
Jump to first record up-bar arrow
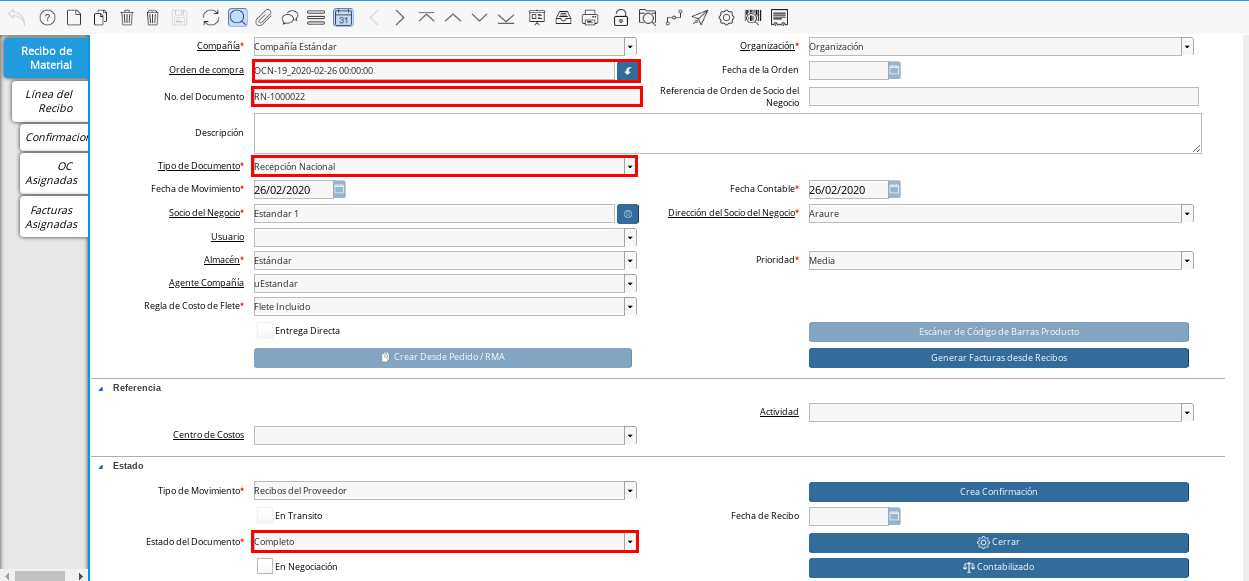(427, 17)
